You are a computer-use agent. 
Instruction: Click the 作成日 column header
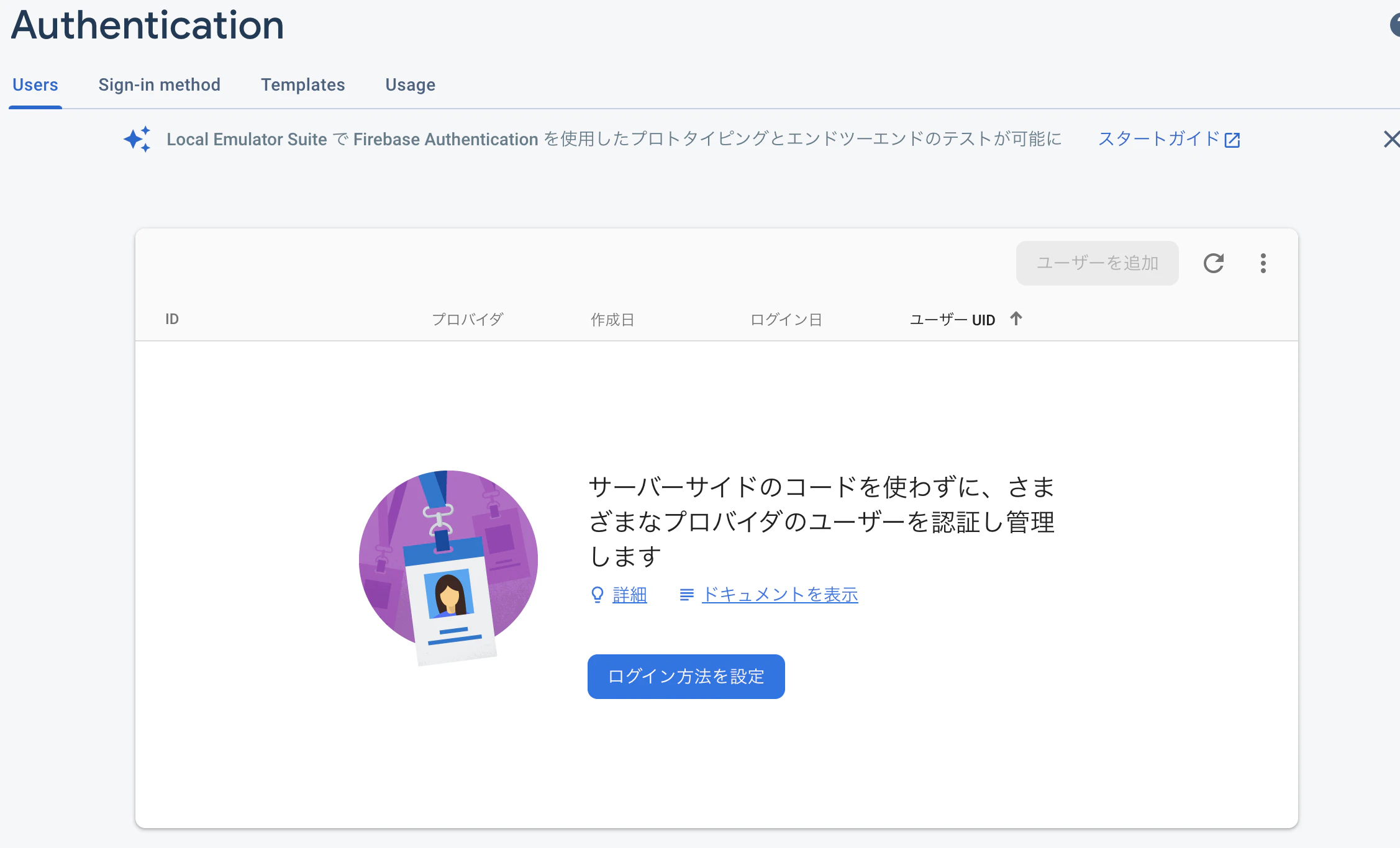click(x=612, y=319)
